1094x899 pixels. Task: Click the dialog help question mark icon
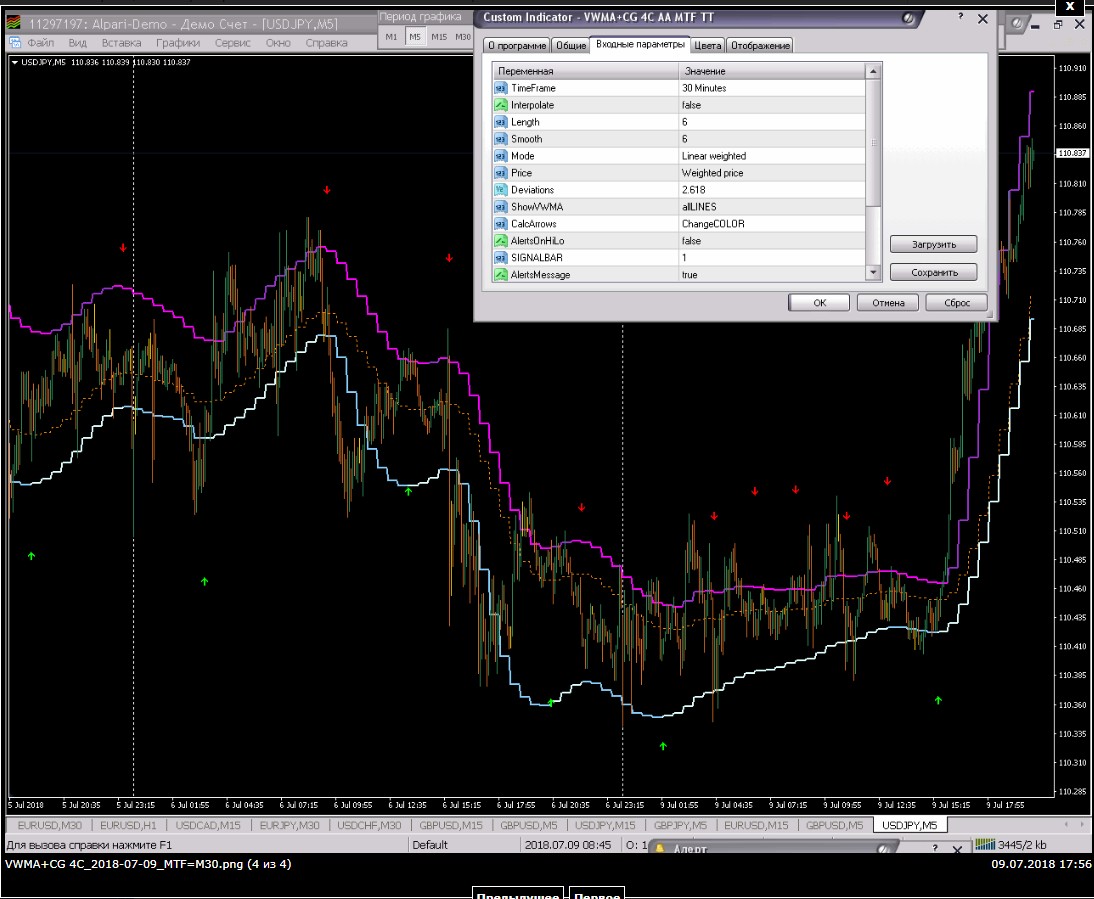click(x=959, y=18)
